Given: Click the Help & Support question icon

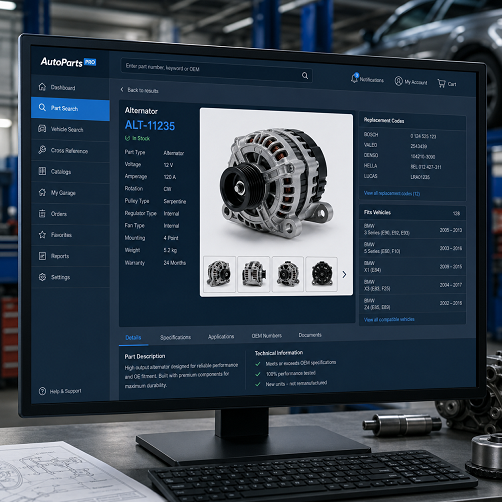Looking at the screenshot, I should [x=42, y=391].
